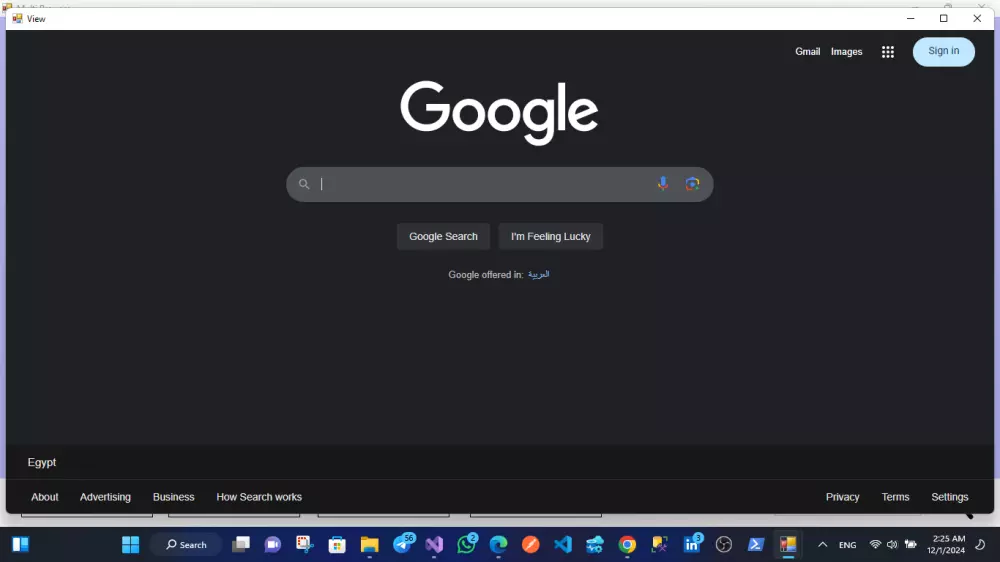Screen dimensions: 1000x562
Task: Click the magnifier icon in the search box
Action: (x=304, y=184)
